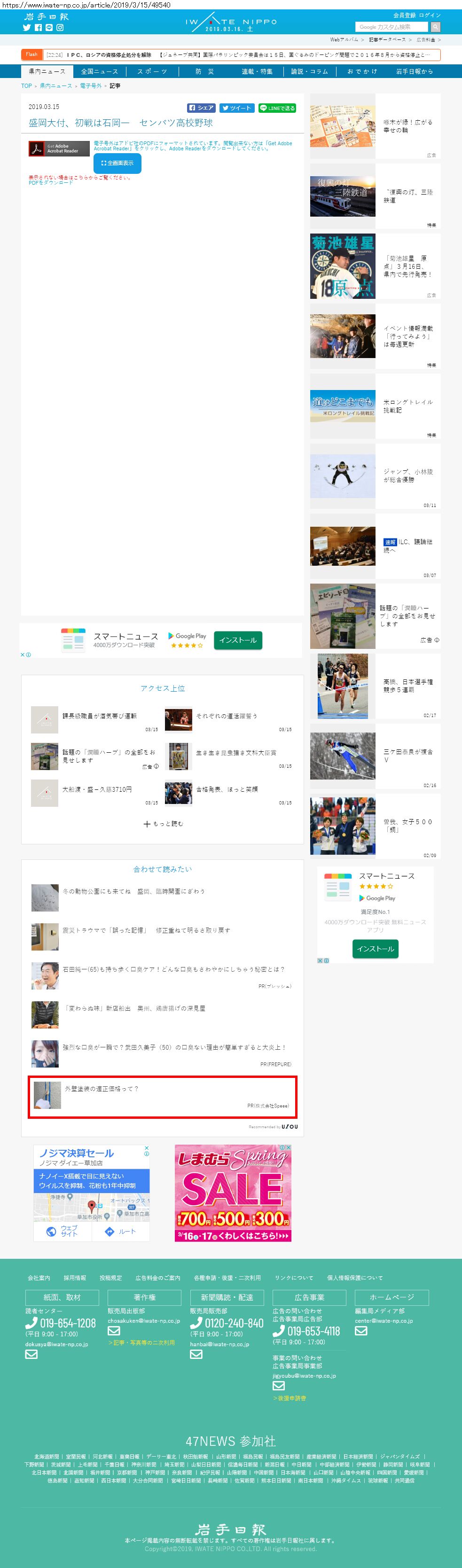
Task: Click the search magnifier button
Action: (435, 27)
